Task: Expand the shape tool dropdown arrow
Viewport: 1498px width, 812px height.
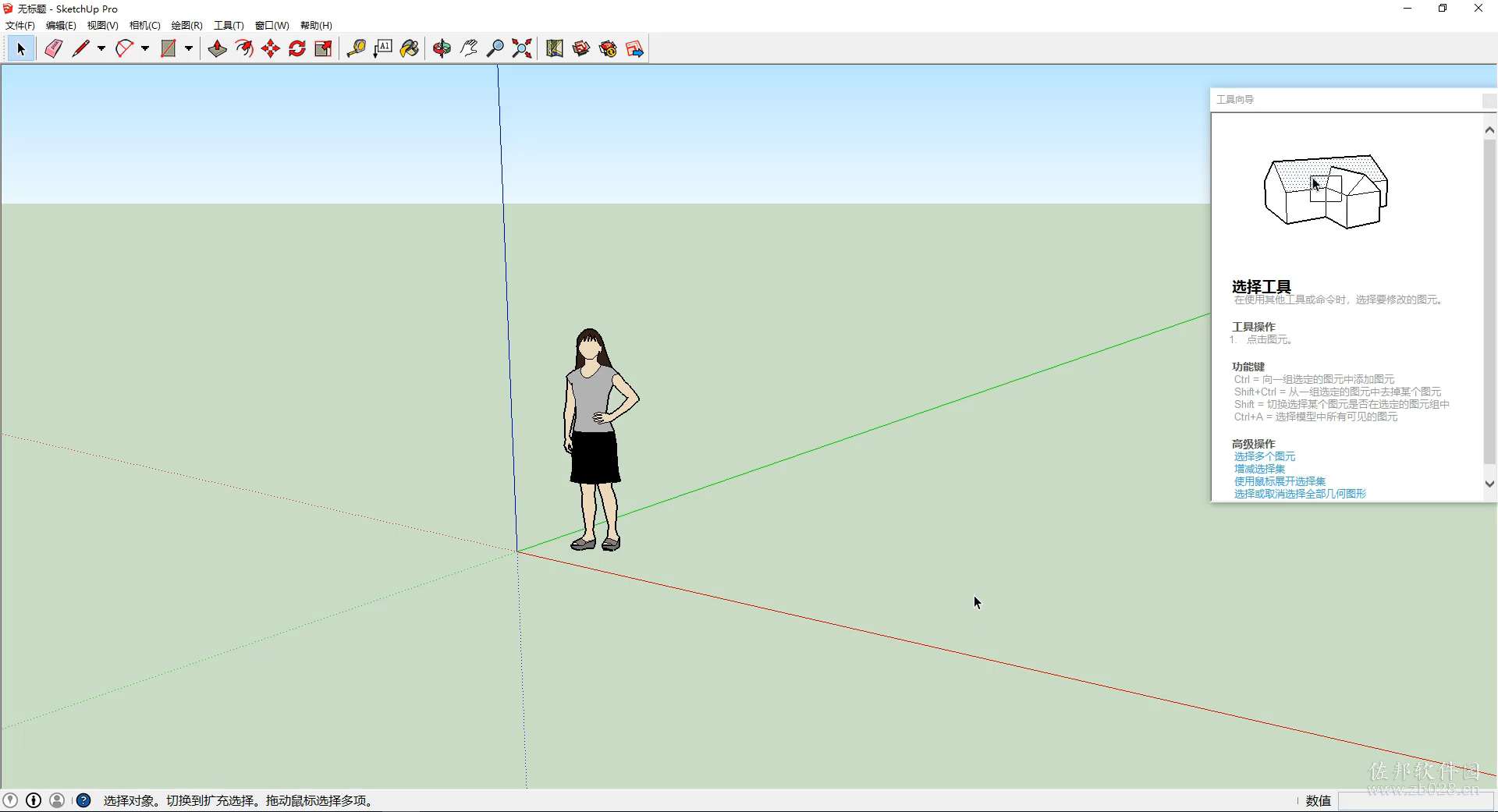Action: click(x=189, y=49)
